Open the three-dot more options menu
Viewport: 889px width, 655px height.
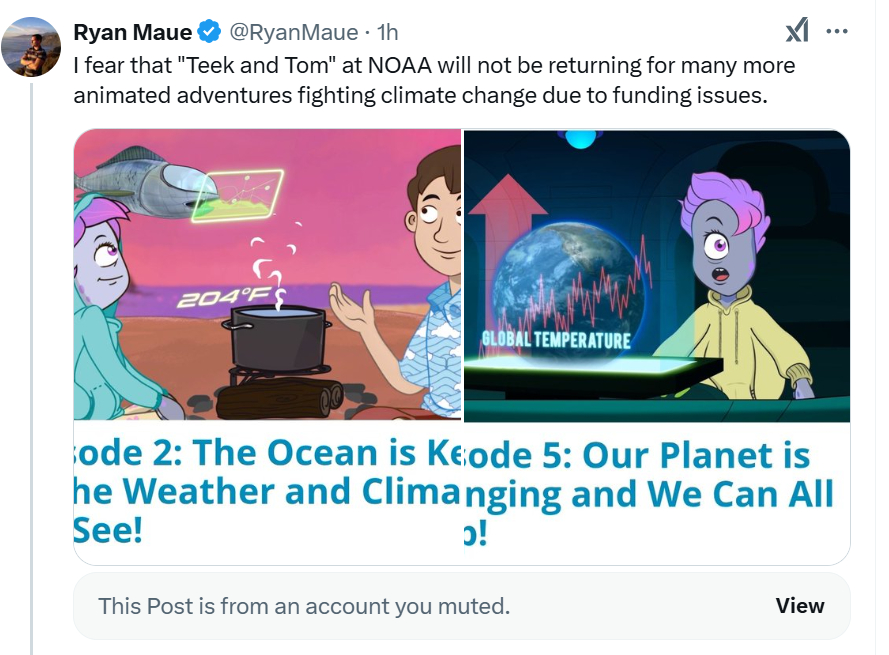pos(836,32)
